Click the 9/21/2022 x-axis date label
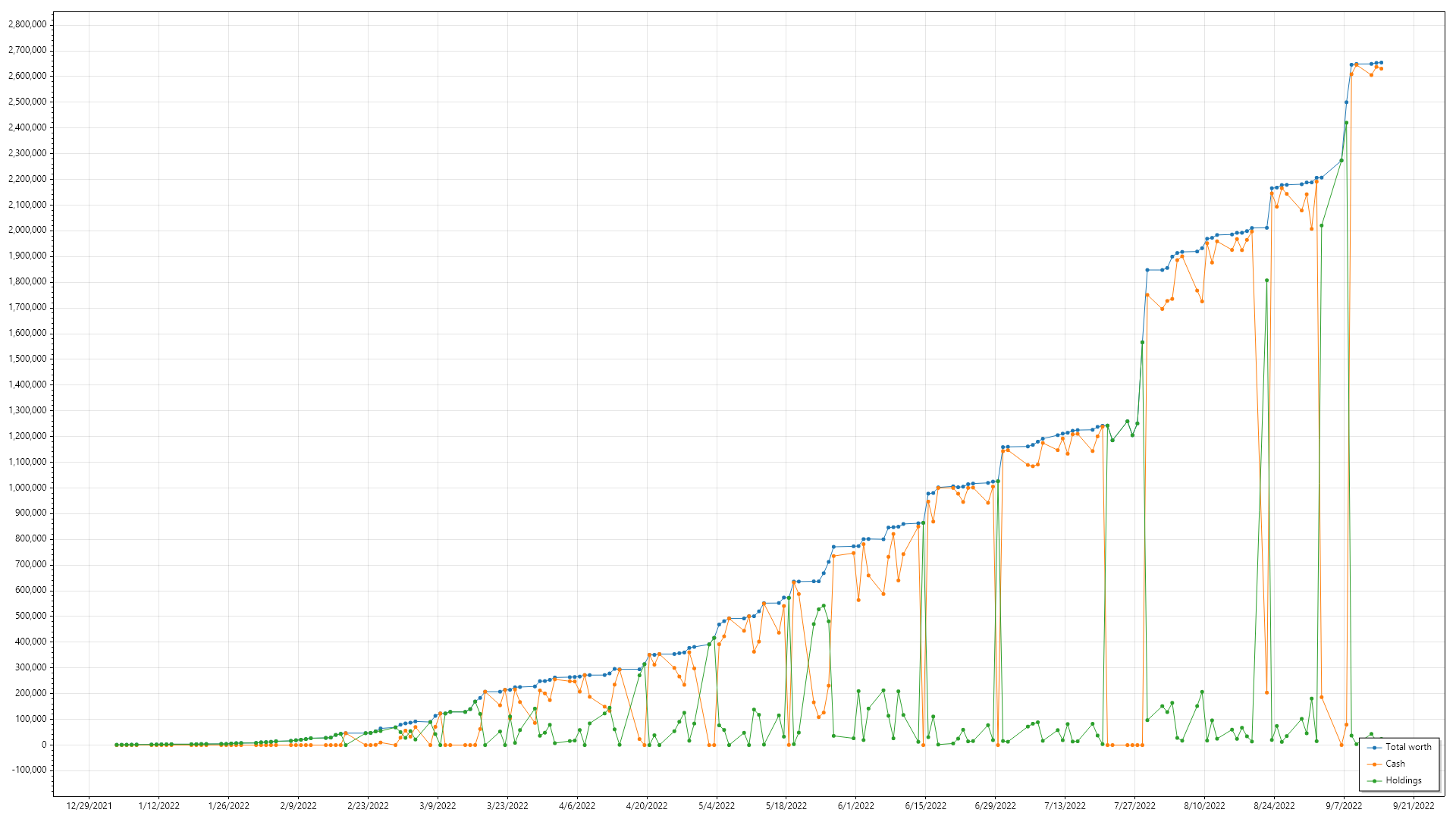Screen dimensions: 1456x819 point(1413,806)
